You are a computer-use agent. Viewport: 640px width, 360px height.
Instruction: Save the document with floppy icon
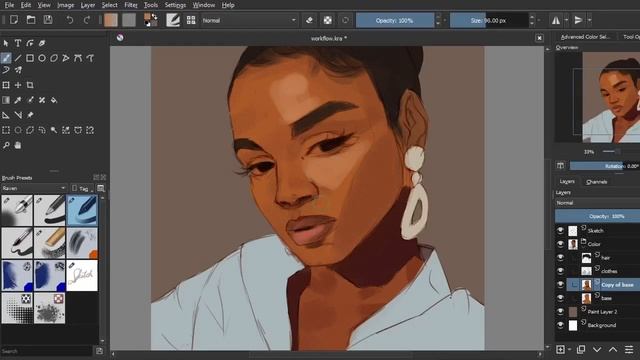click(x=48, y=20)
